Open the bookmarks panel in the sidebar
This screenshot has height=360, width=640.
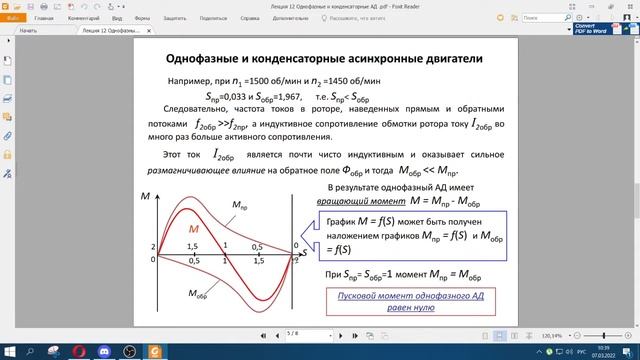(x=7, y=61)
